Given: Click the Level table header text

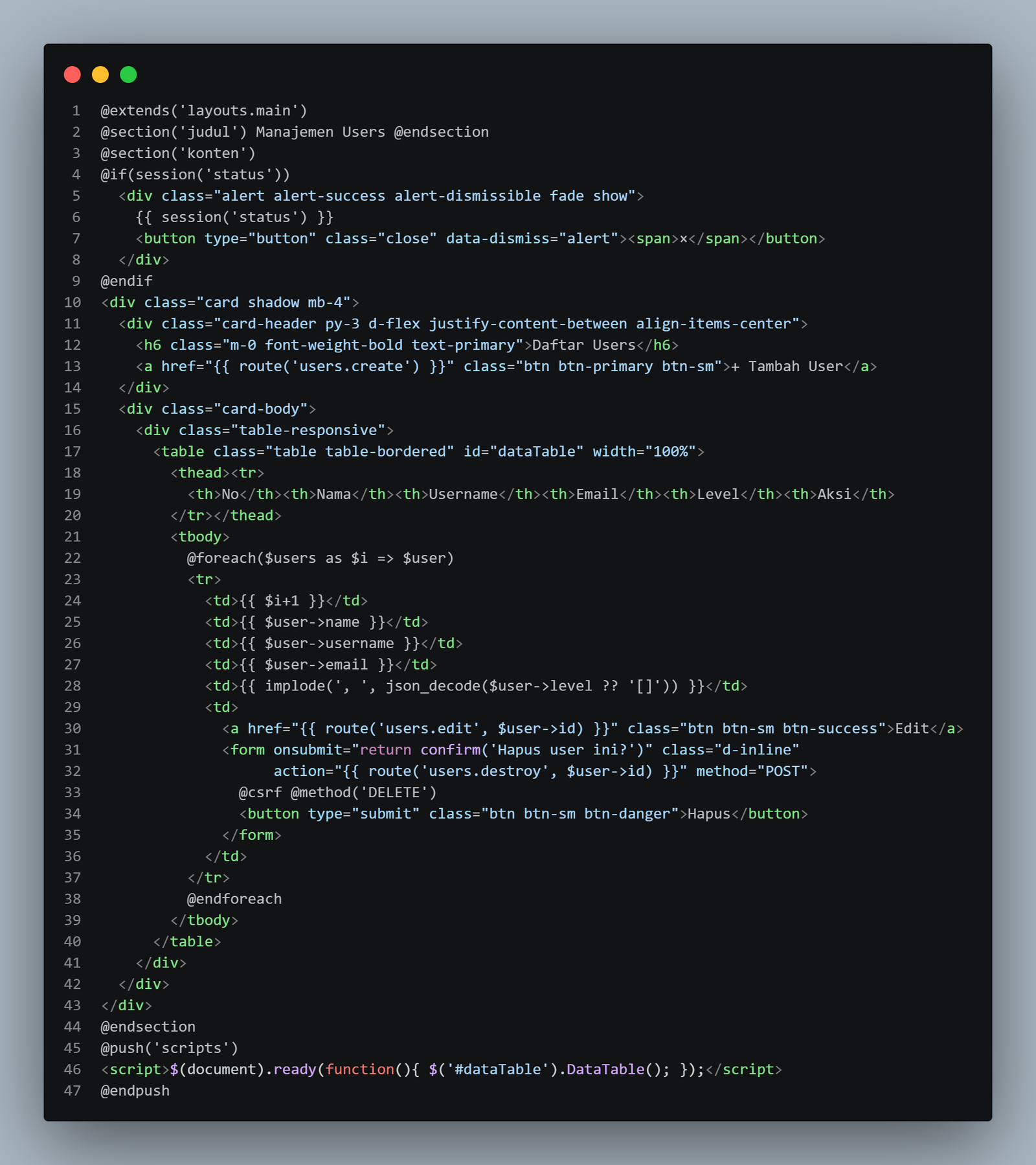Looking at the screenshot, I should 718,494.
